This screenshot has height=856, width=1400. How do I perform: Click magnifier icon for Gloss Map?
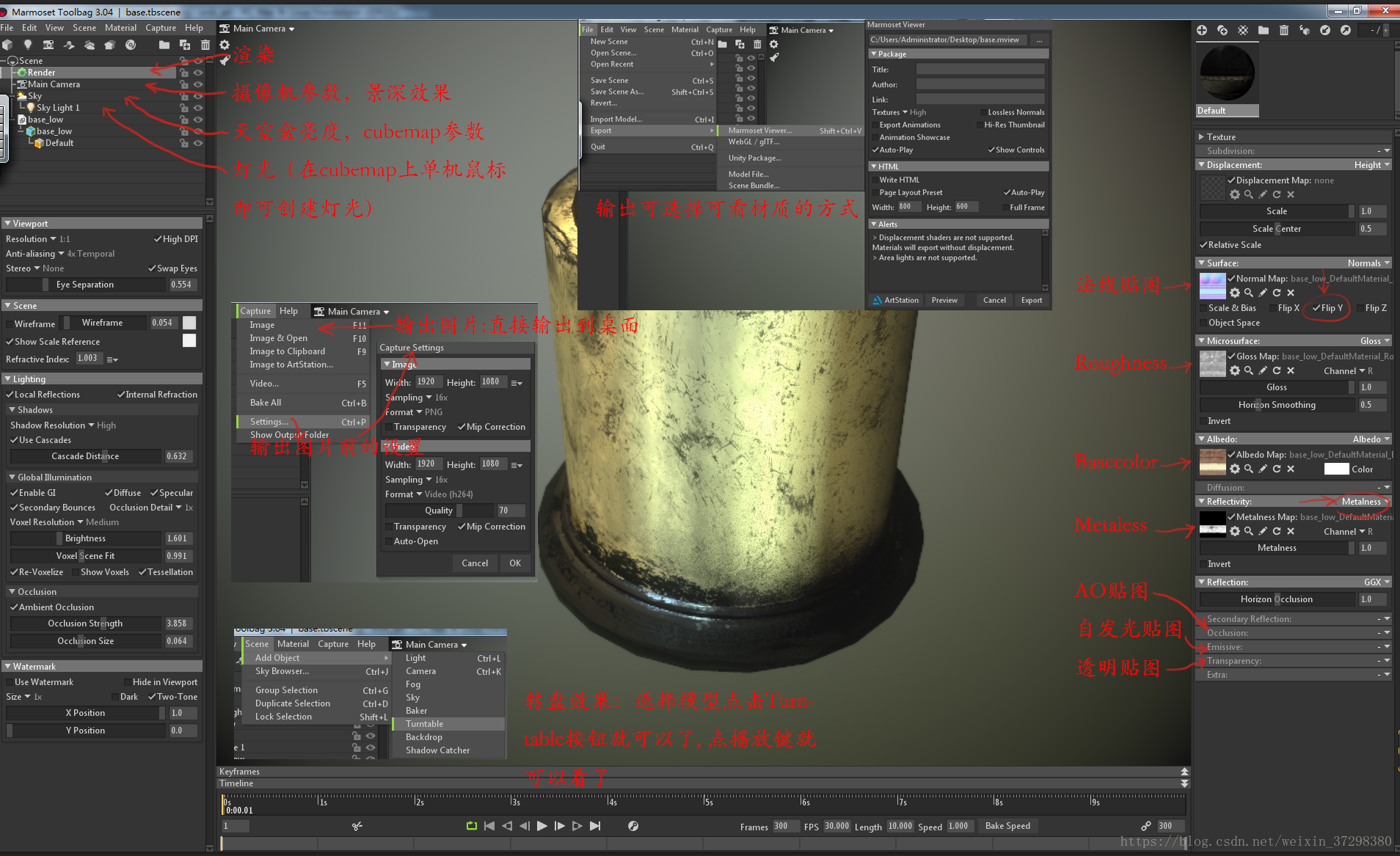[1249, 370]
